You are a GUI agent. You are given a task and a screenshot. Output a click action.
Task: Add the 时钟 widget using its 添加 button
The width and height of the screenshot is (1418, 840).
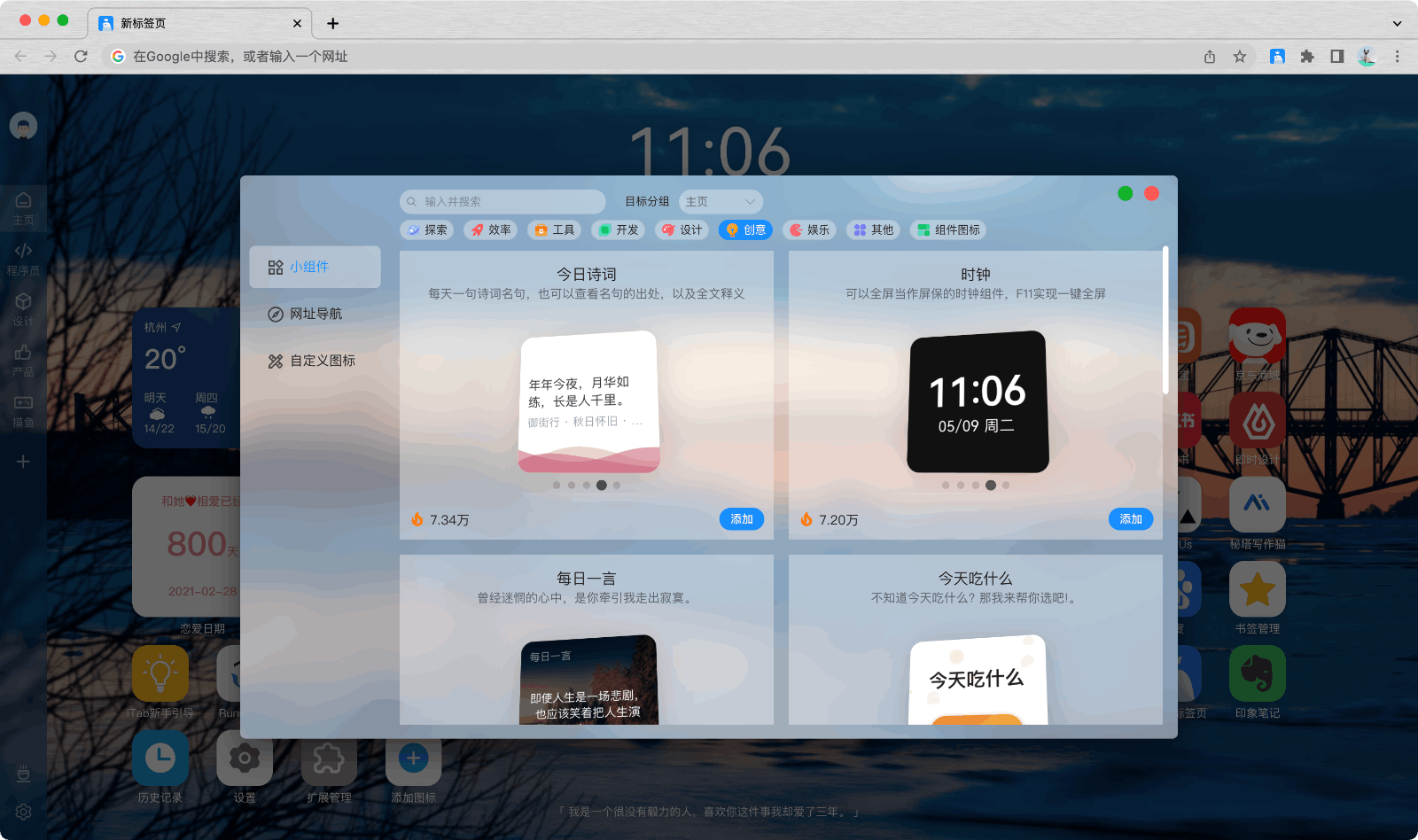pos(1131,519)
